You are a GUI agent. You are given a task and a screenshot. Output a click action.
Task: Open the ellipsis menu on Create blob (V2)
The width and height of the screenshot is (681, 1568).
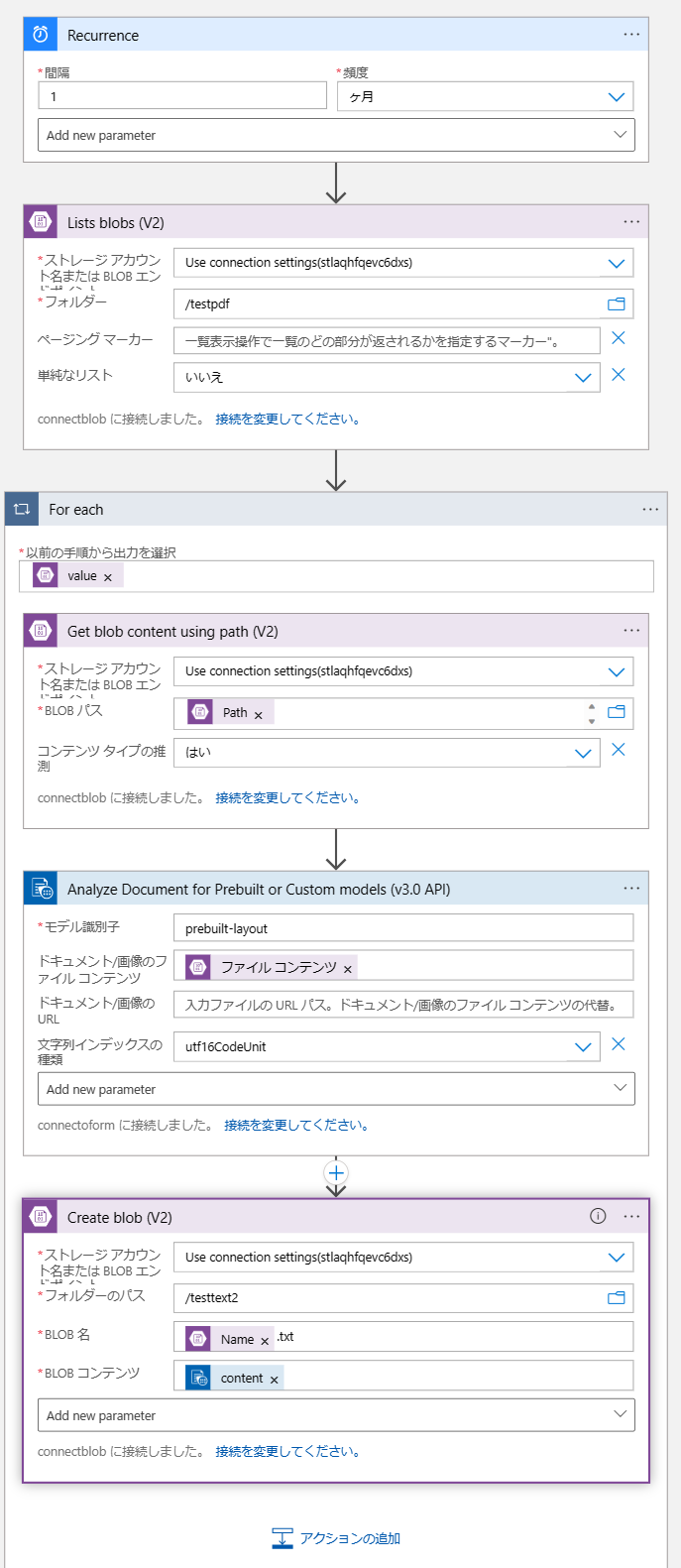[x=632, y=1216]
